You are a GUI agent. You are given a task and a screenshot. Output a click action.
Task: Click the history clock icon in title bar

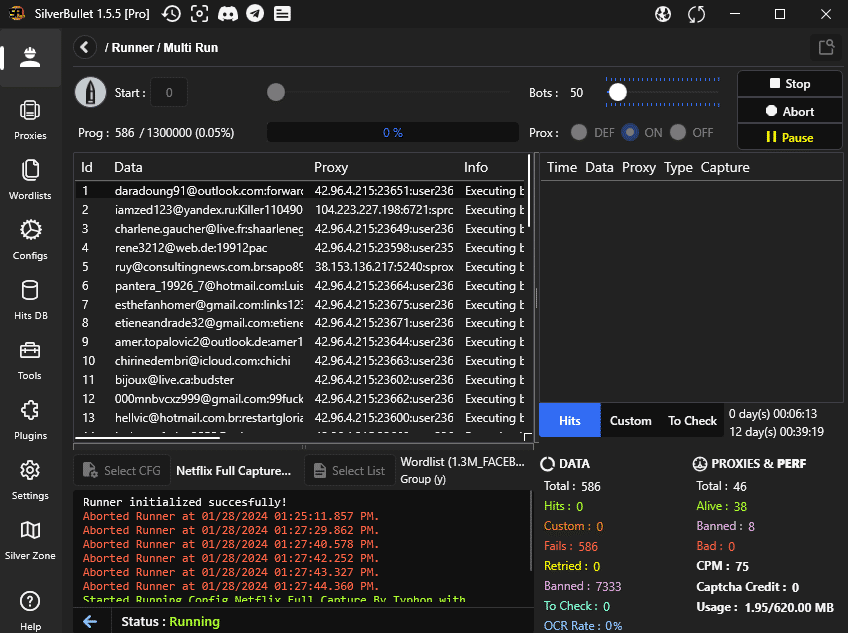pos(172,14)
